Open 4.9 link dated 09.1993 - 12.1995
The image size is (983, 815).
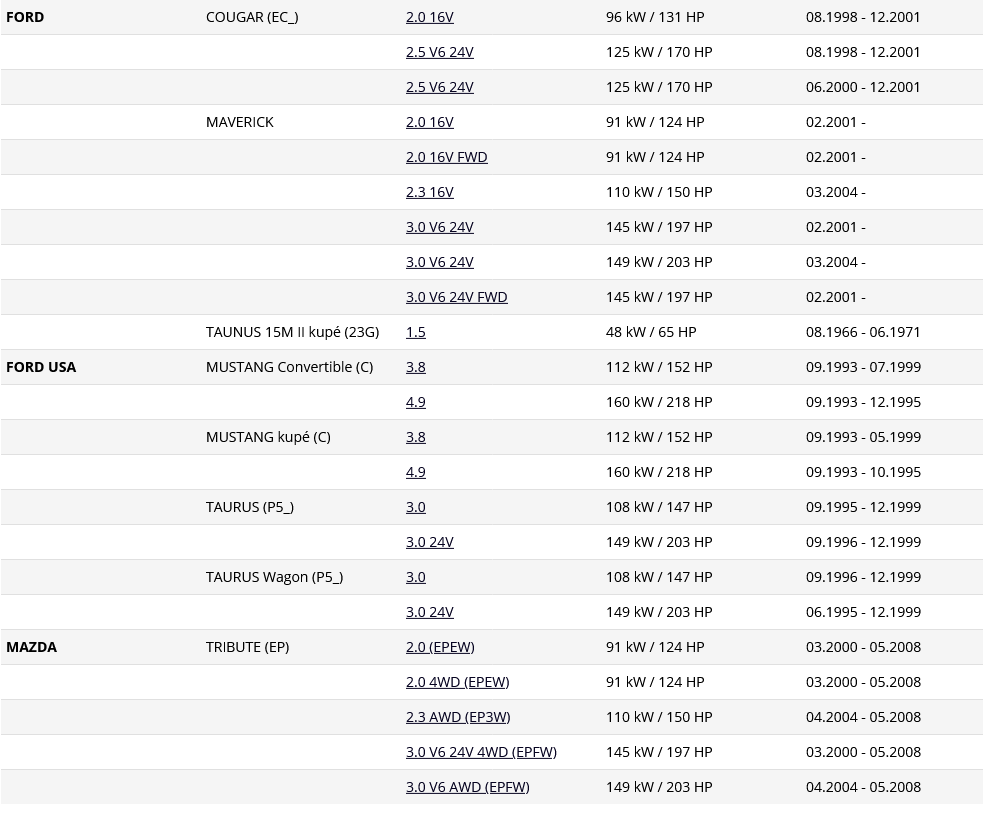(416, 402)
